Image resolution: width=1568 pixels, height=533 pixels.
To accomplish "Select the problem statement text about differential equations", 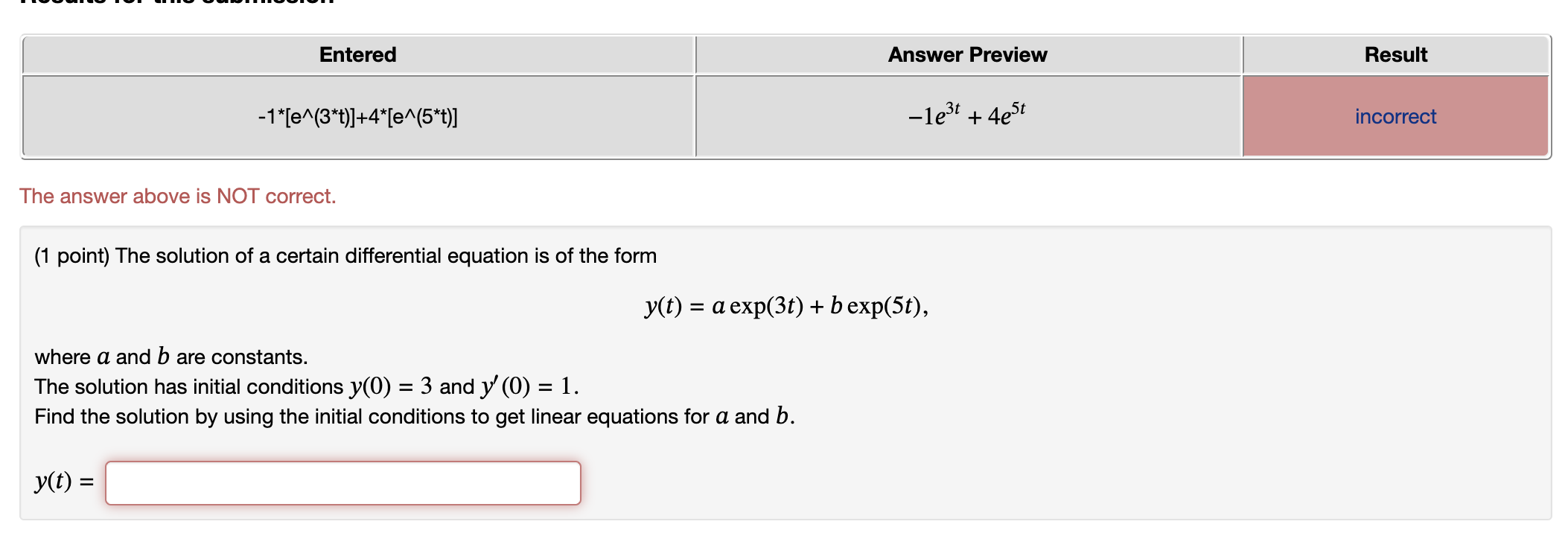I will 345,255.
